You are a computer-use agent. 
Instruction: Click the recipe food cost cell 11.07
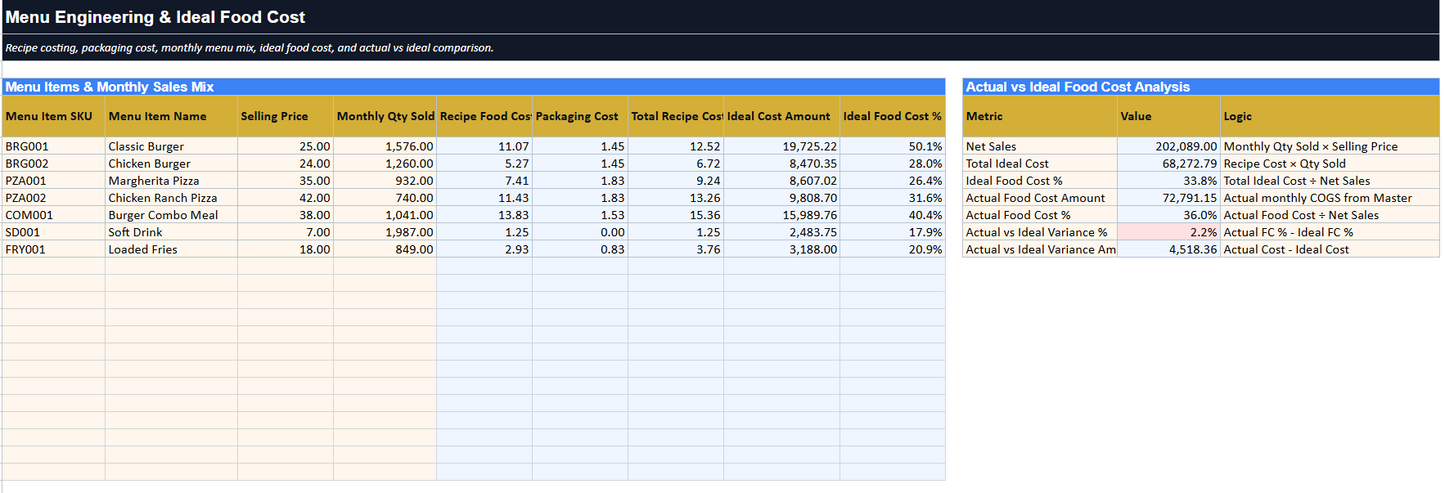[x=485, y=146]
